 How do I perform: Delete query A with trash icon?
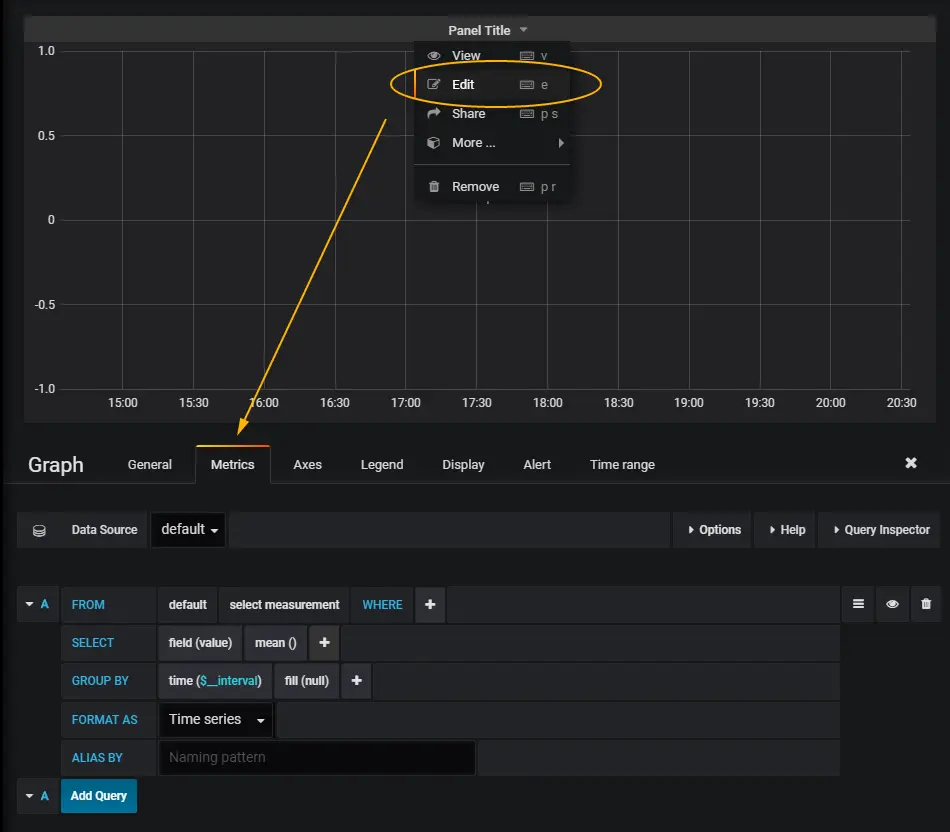pos(926,604)
